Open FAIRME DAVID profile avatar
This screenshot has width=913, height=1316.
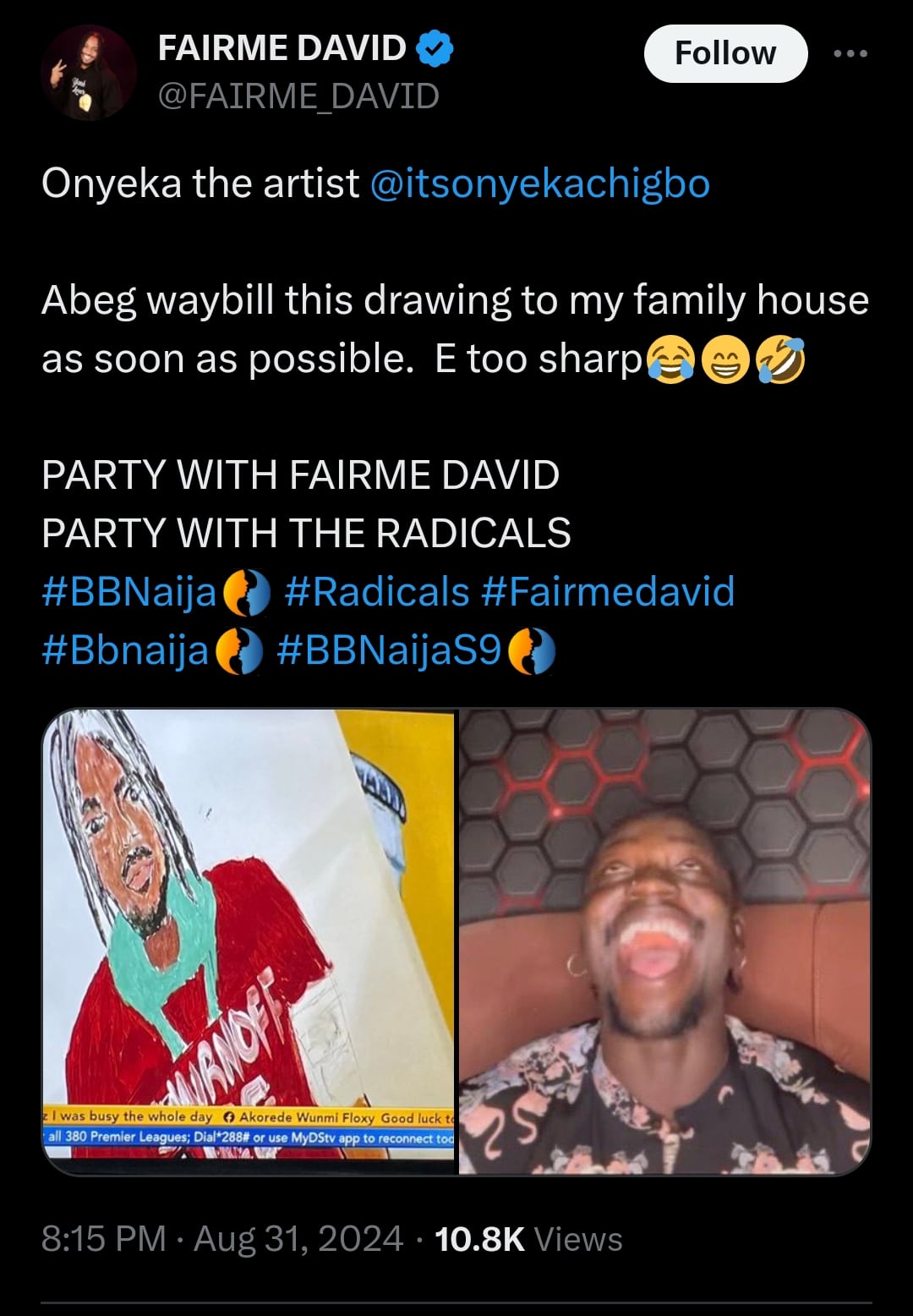point(89,73)
